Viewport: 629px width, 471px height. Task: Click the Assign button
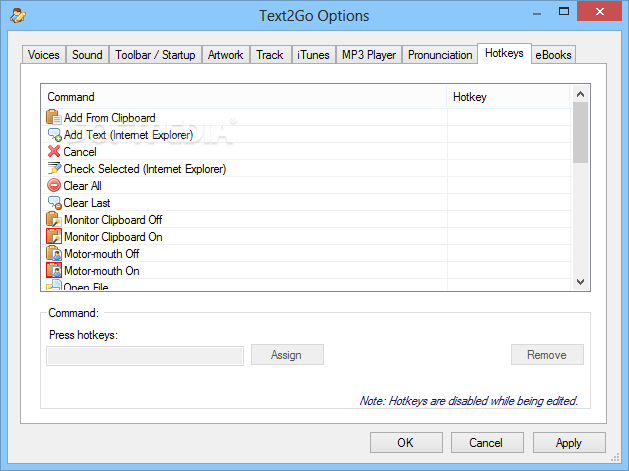287,355
